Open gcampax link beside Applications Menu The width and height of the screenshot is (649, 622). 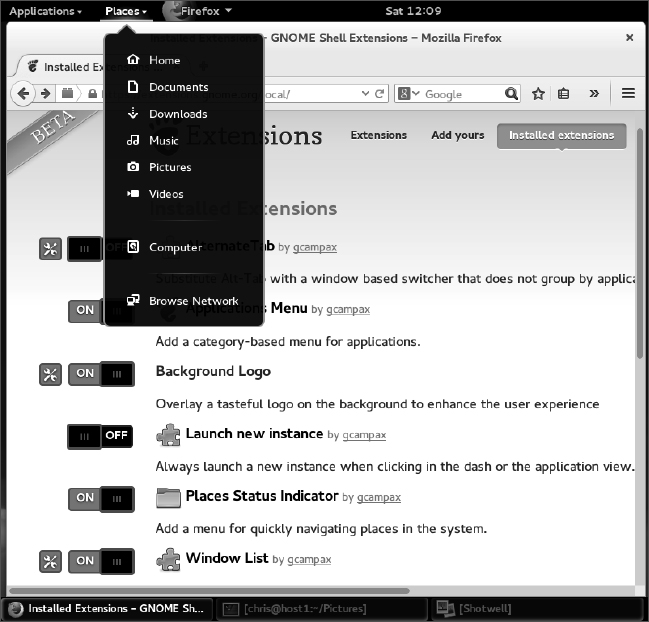click(348, 309)
